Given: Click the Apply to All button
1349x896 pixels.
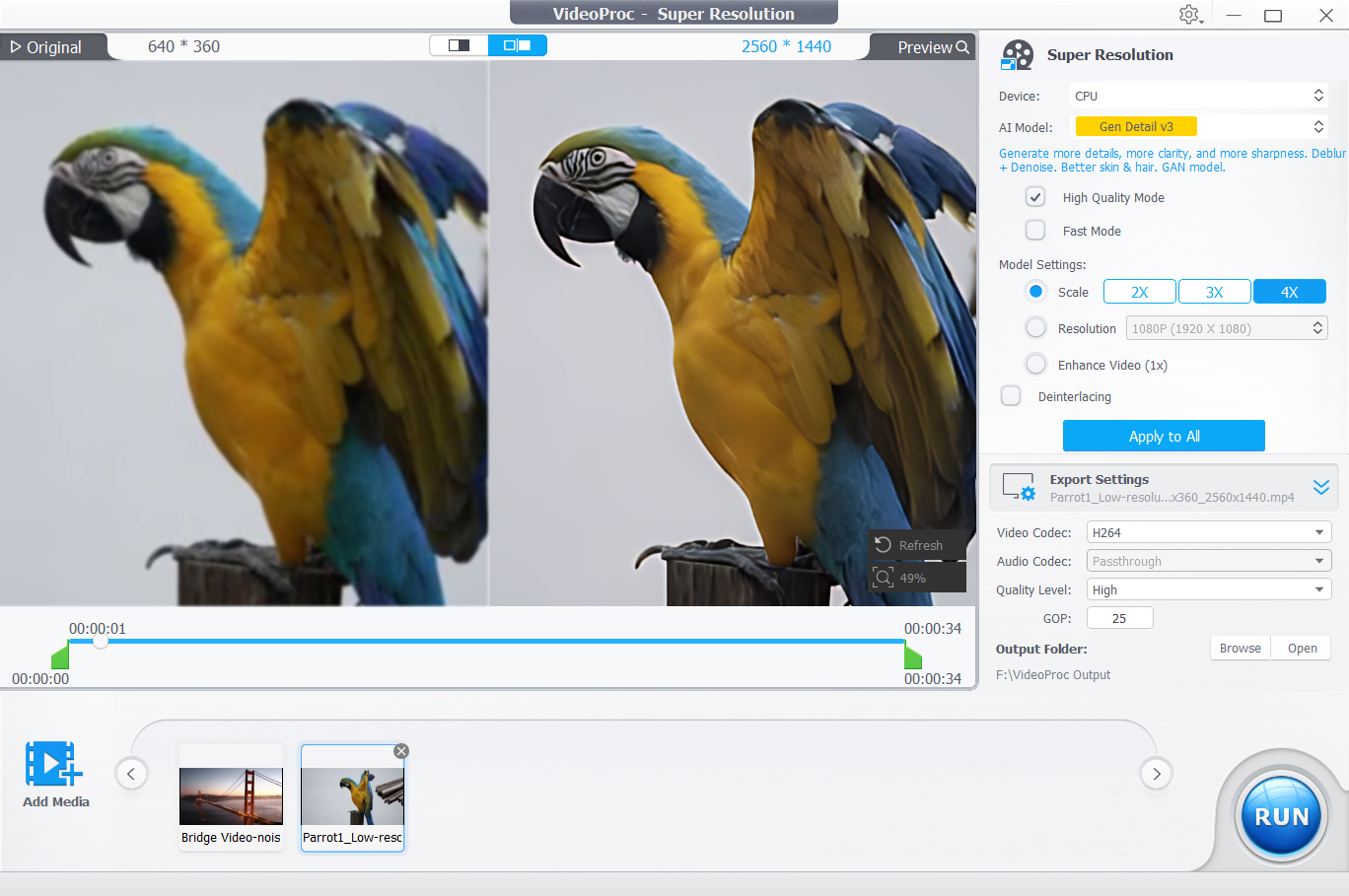Looking at the screenshot, I should 1164,436.
